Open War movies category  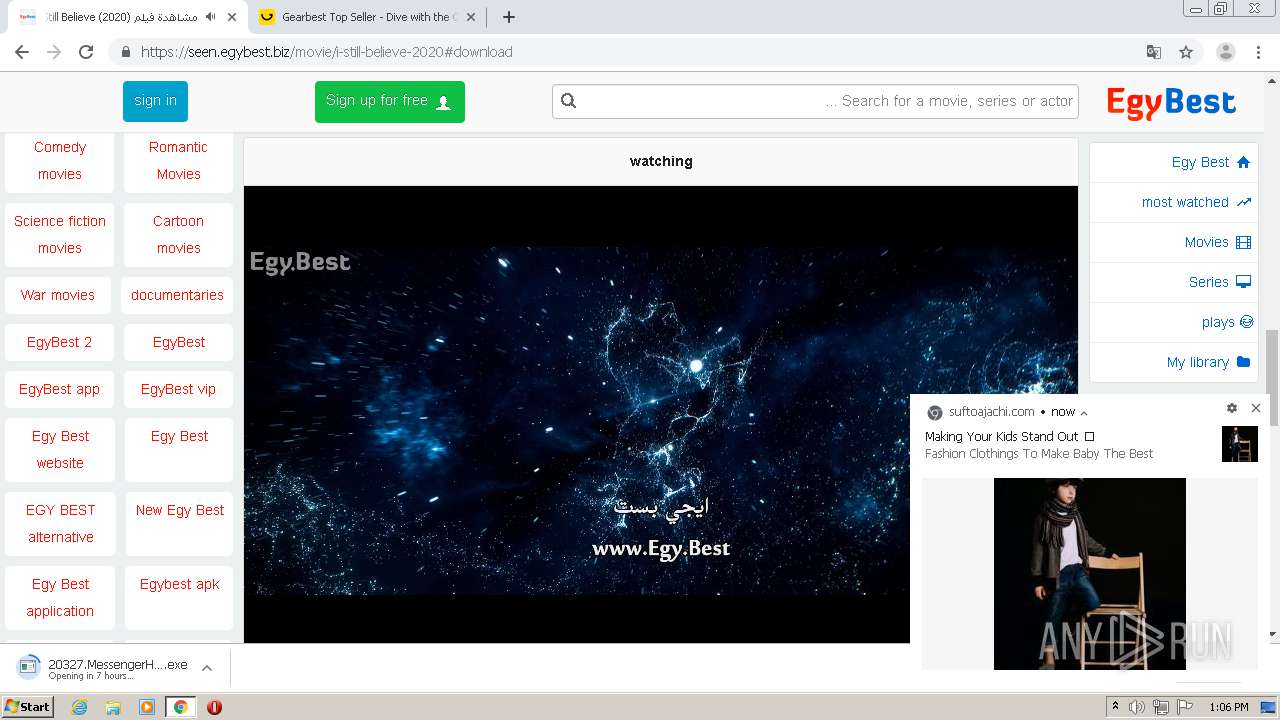(58, 295)
